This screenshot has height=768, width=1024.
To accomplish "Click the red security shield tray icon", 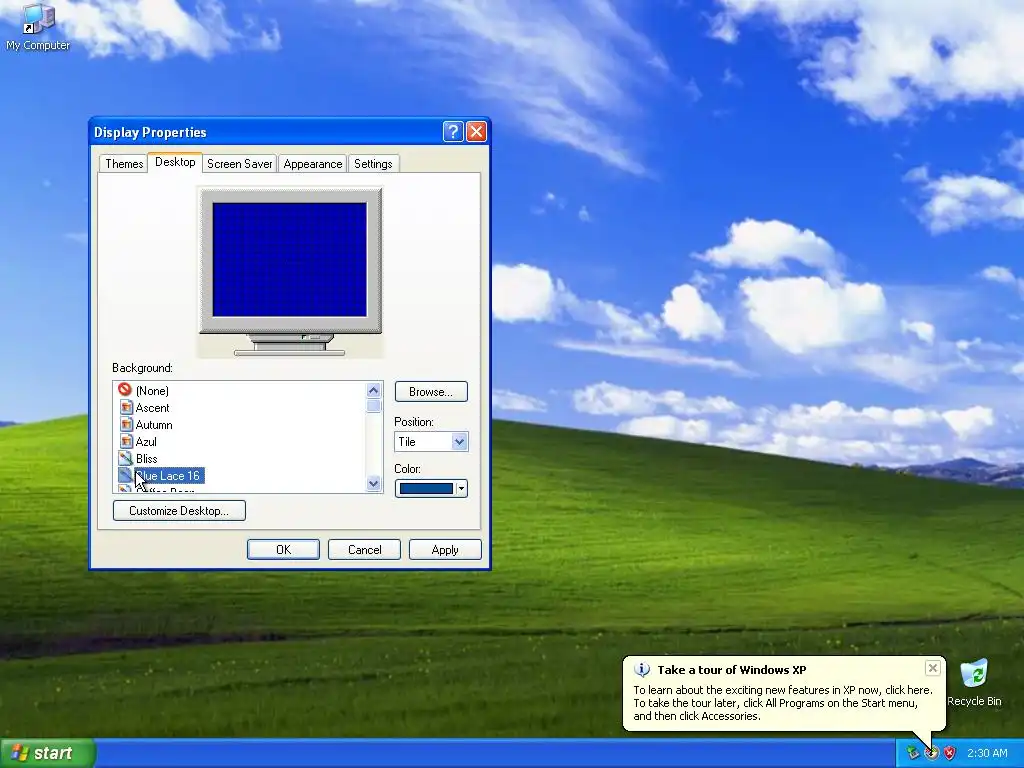I will [x=950, y=753].
